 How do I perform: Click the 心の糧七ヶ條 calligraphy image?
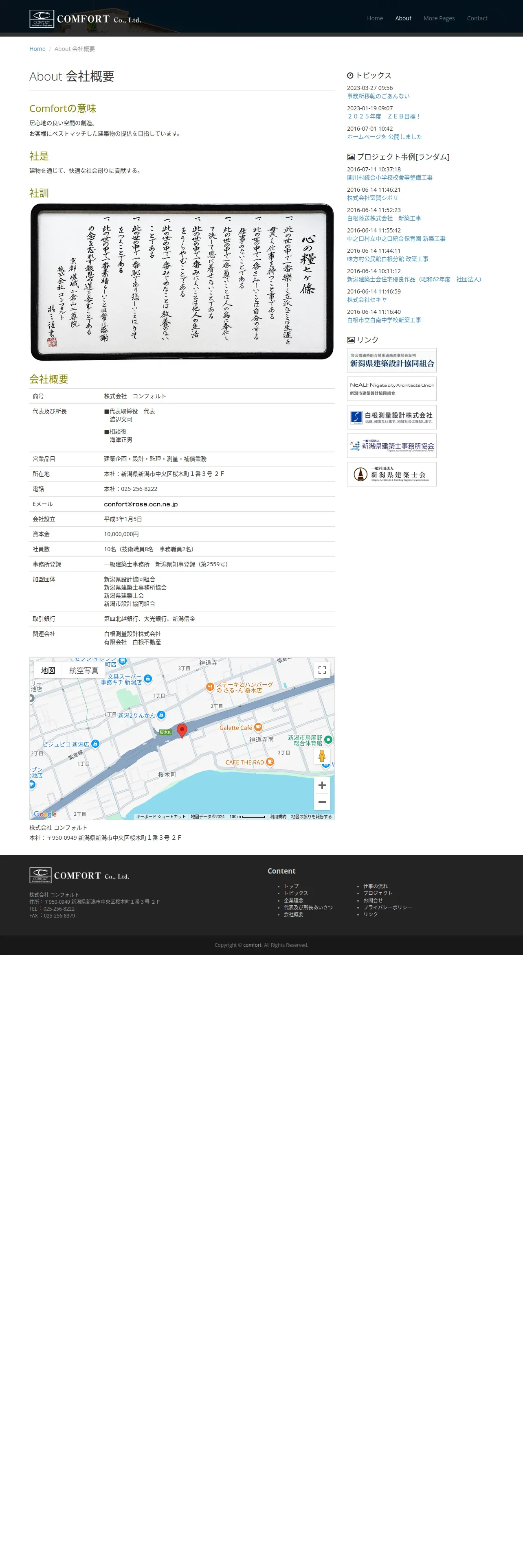click(x=182, y=282)
